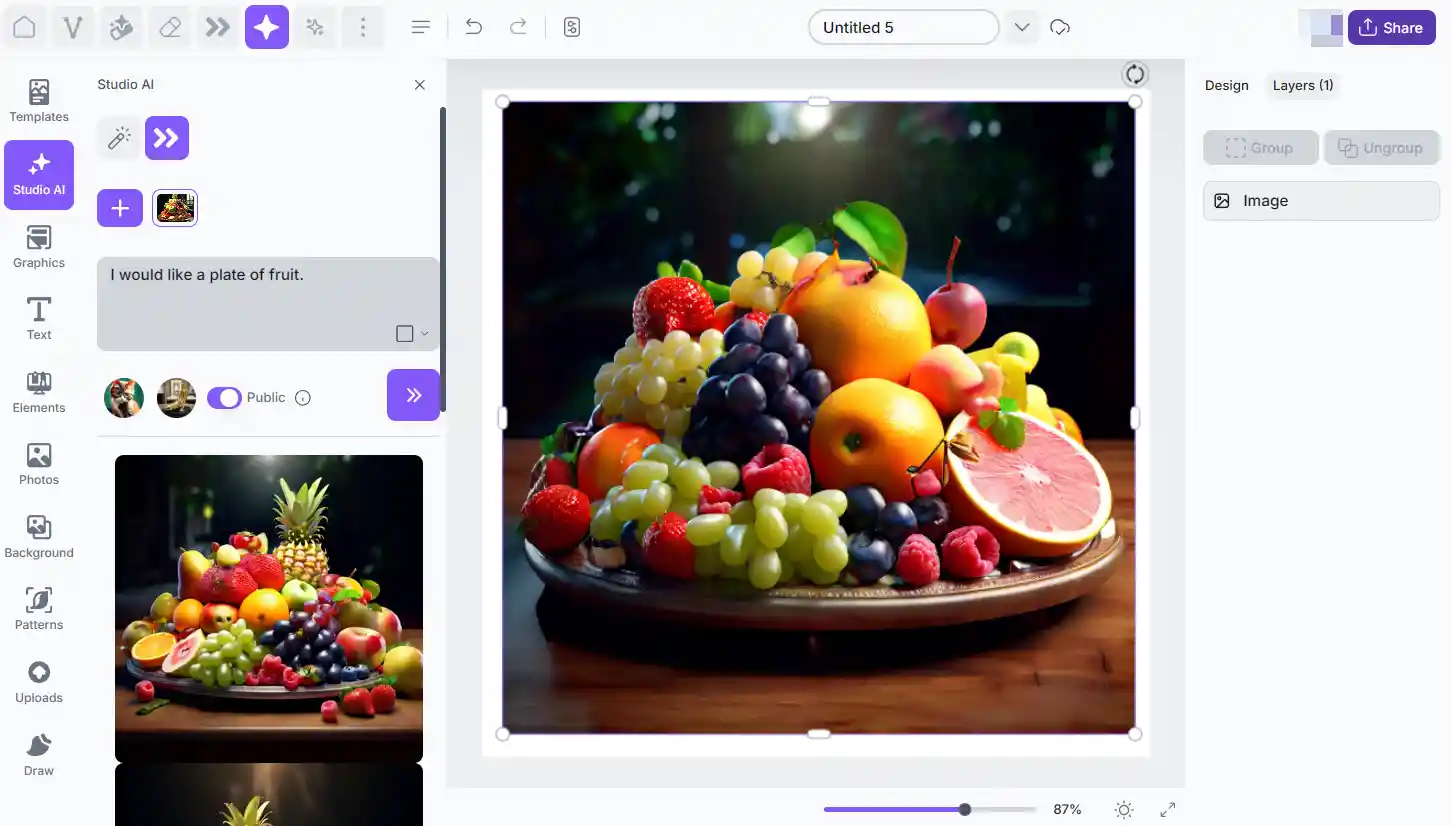Select the generated fruit plate with pineapple thumbnail

pyautogui.click(x=269, y=608)
